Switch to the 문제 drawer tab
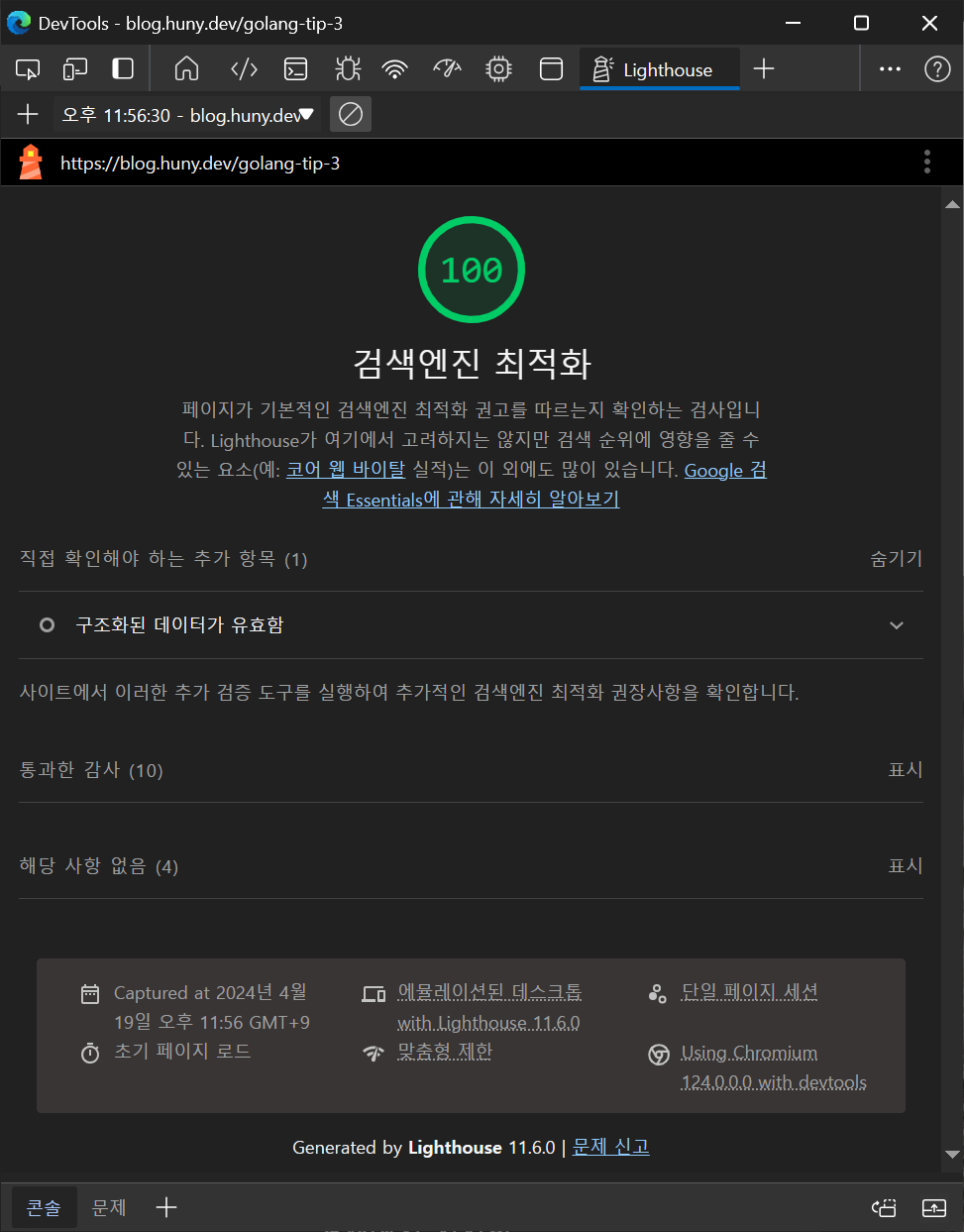The image size is (964, 1232). (109, 1207)
